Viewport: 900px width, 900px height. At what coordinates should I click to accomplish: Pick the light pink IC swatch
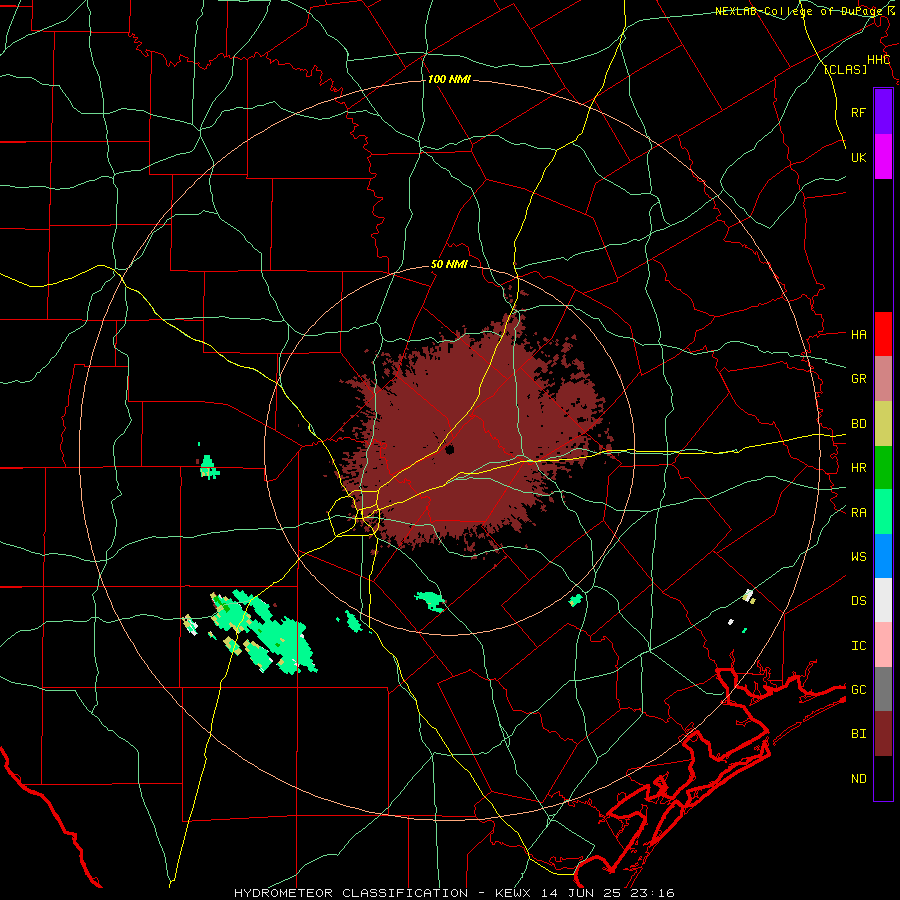[x=883, y=645]
